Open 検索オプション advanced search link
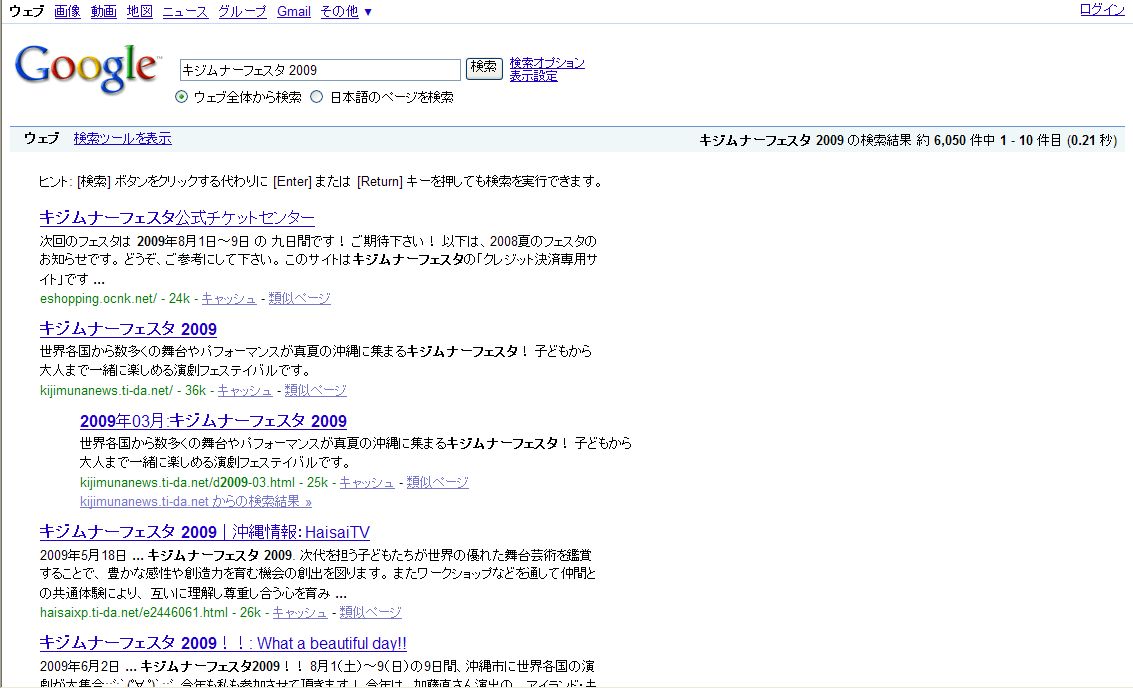 (x=547, y=63)
